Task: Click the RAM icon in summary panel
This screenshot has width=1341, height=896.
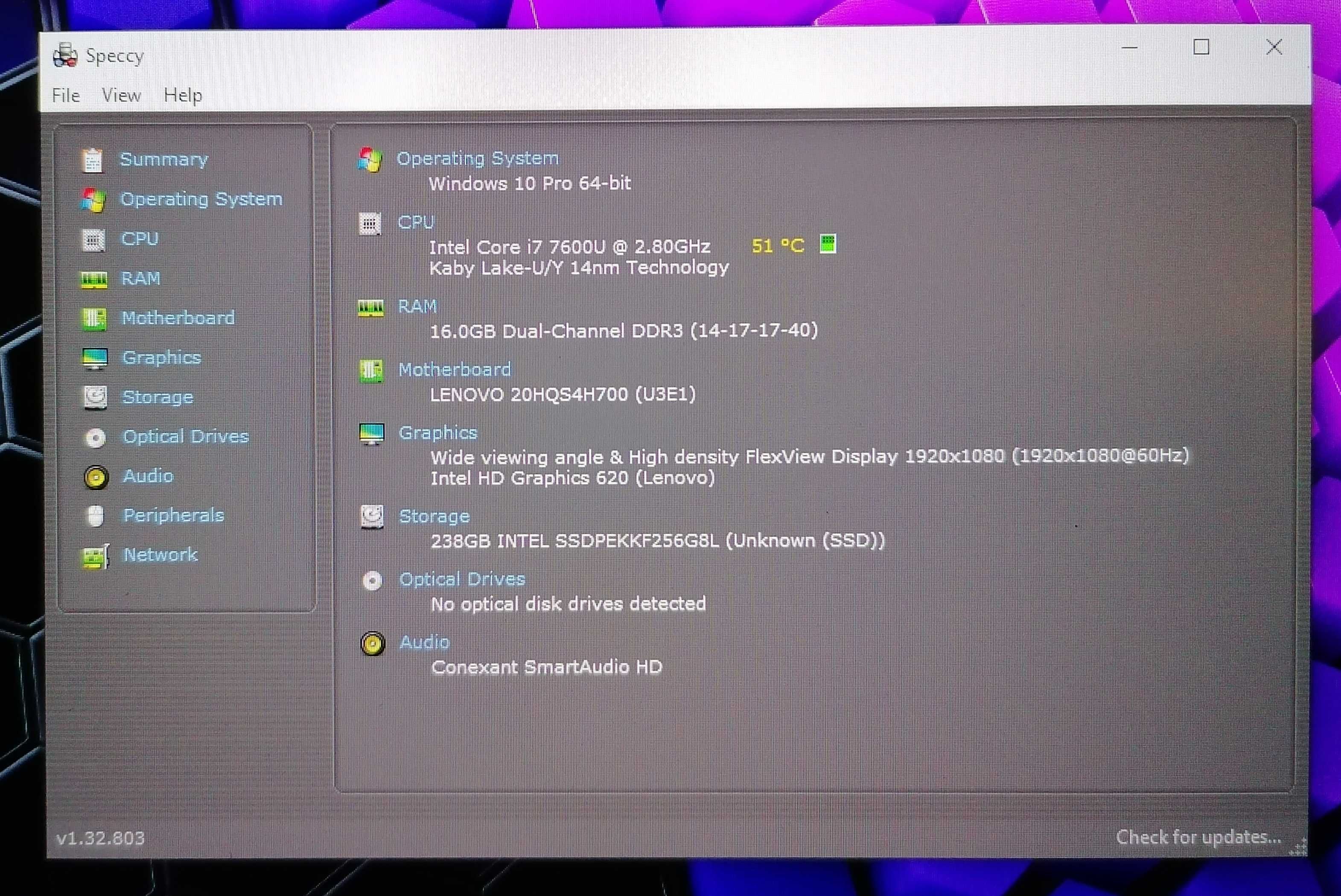Action: pos(371,309)
